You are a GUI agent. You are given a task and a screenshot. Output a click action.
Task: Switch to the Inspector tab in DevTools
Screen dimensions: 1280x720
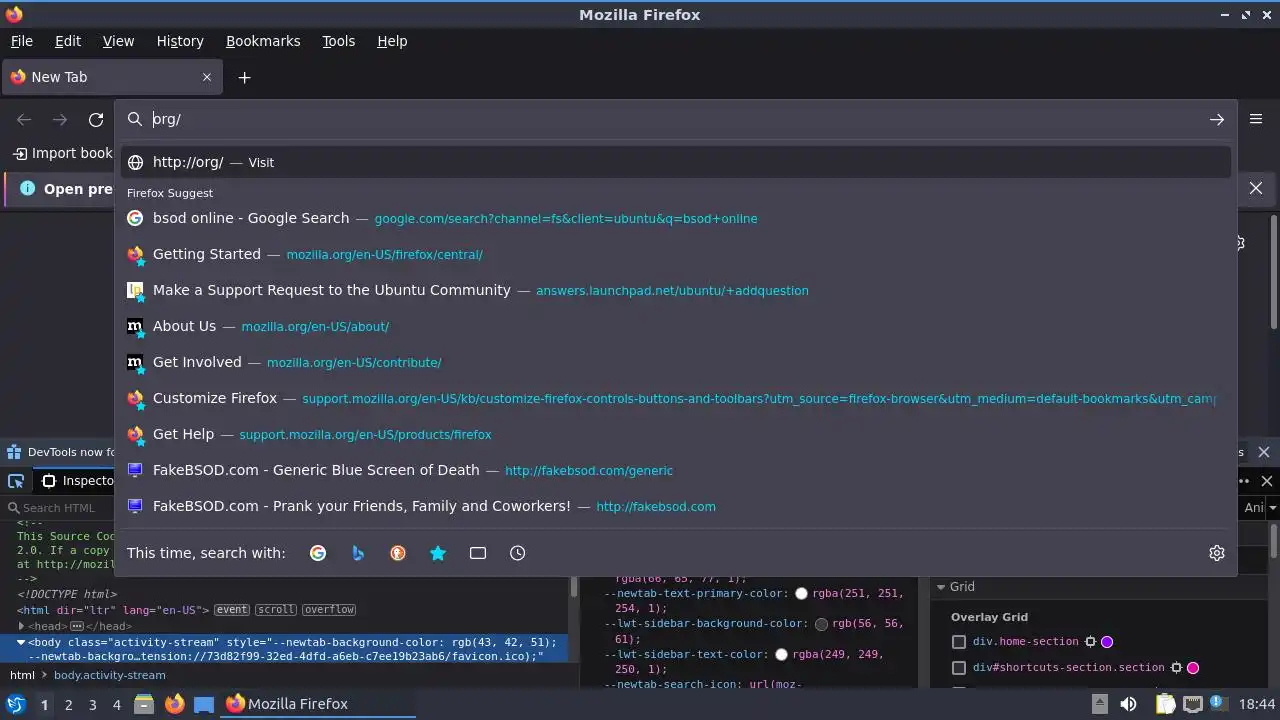(78, 481)
